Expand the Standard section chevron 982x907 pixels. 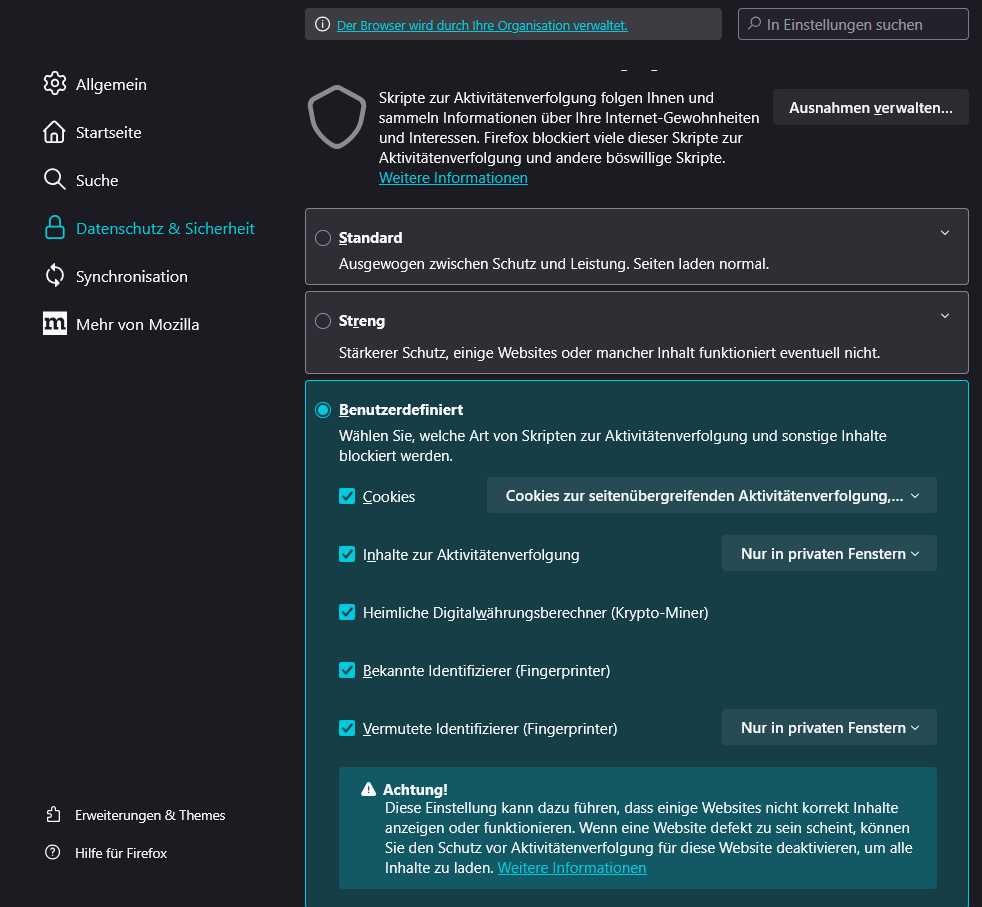point(945,233)
